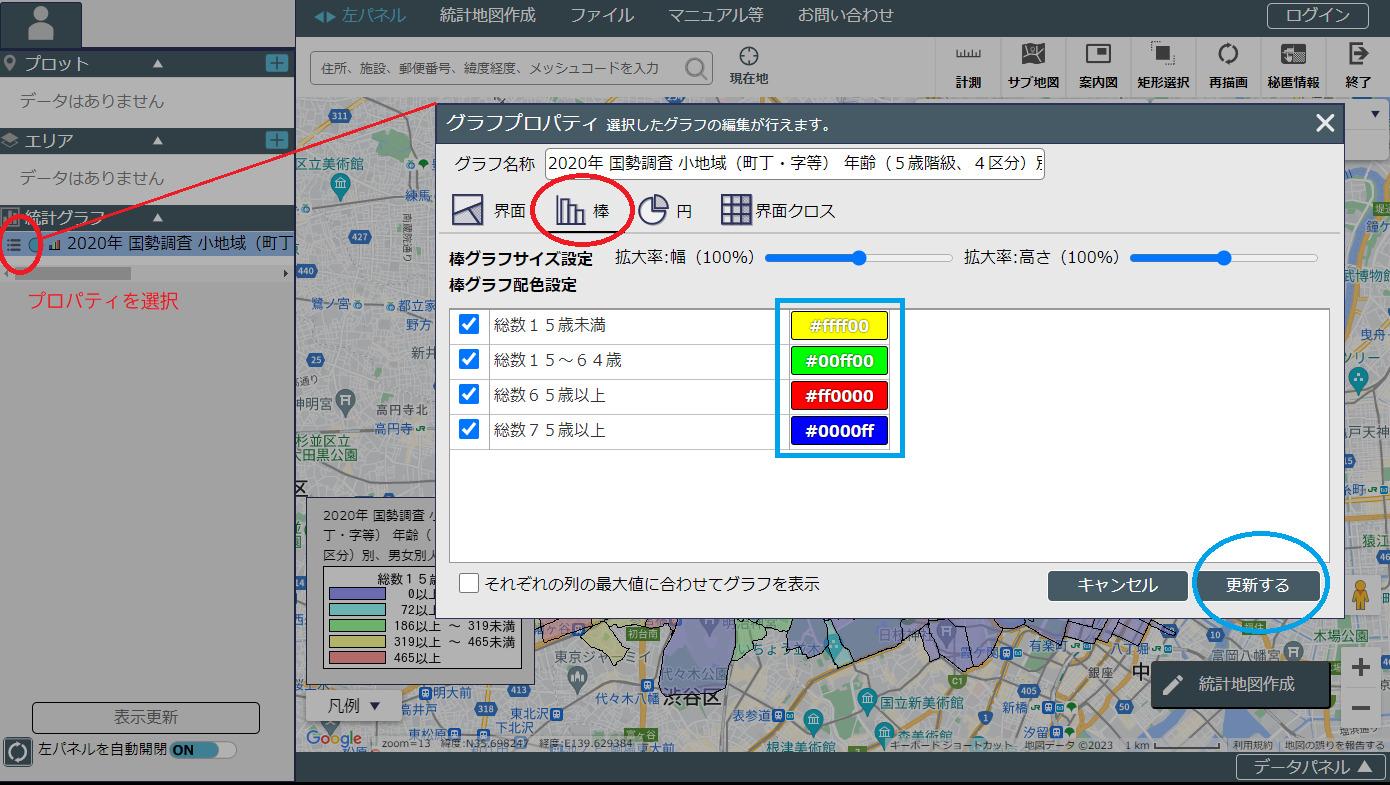Image resolution: width=1390 pixels, height=785 pixels.
Task: Uncheck the 総数15歳未満 checkbox
Action: (x=469, y=325)
